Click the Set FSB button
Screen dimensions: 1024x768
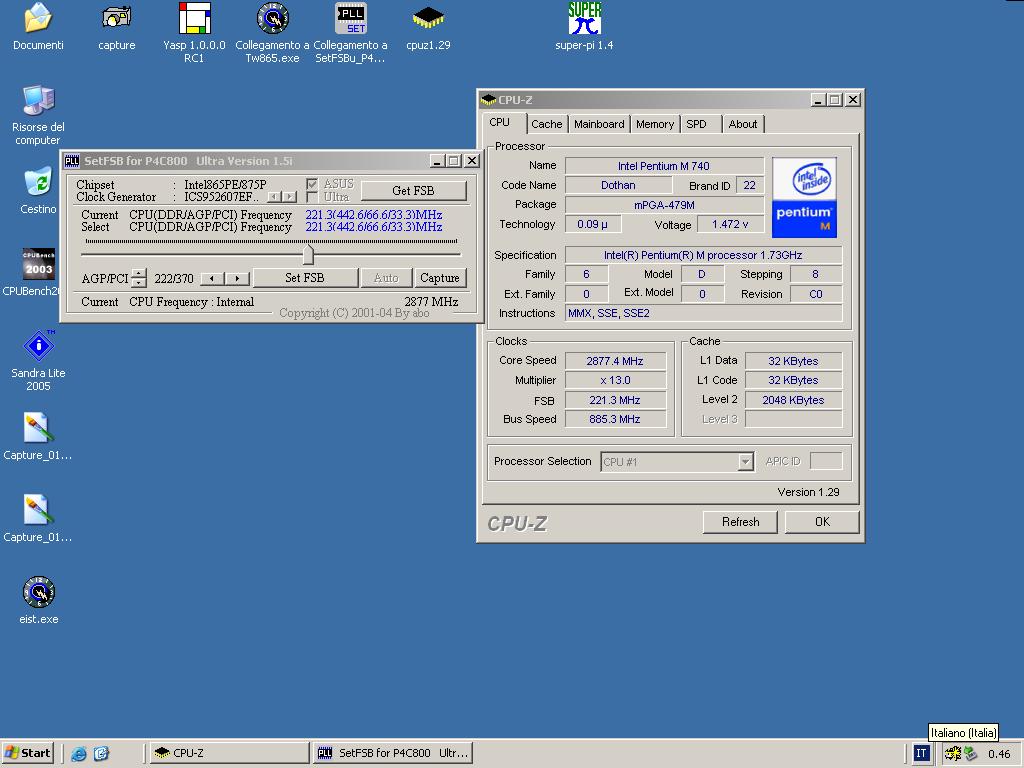[x=305, y=278]
